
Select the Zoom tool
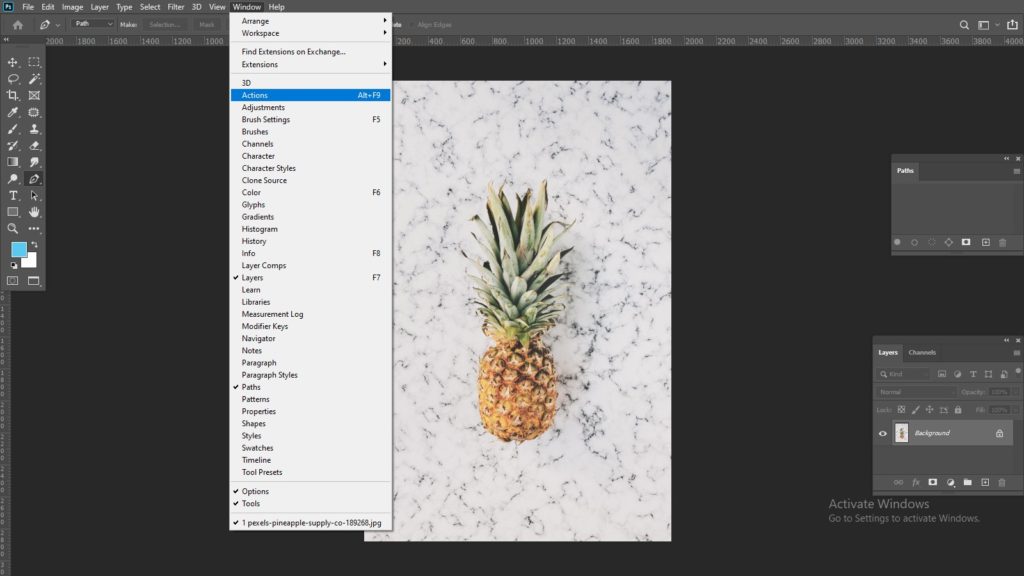point(12,229)
